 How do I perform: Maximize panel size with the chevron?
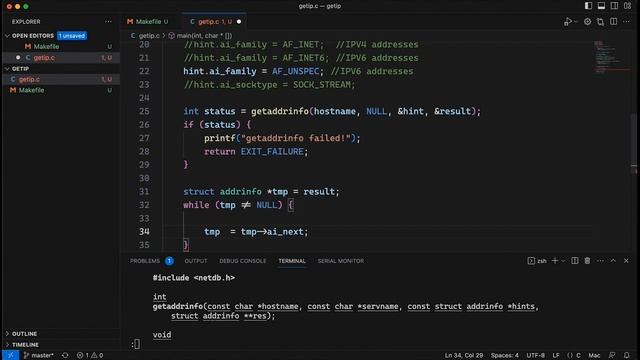pyautogui.click(x=613, y=261)
